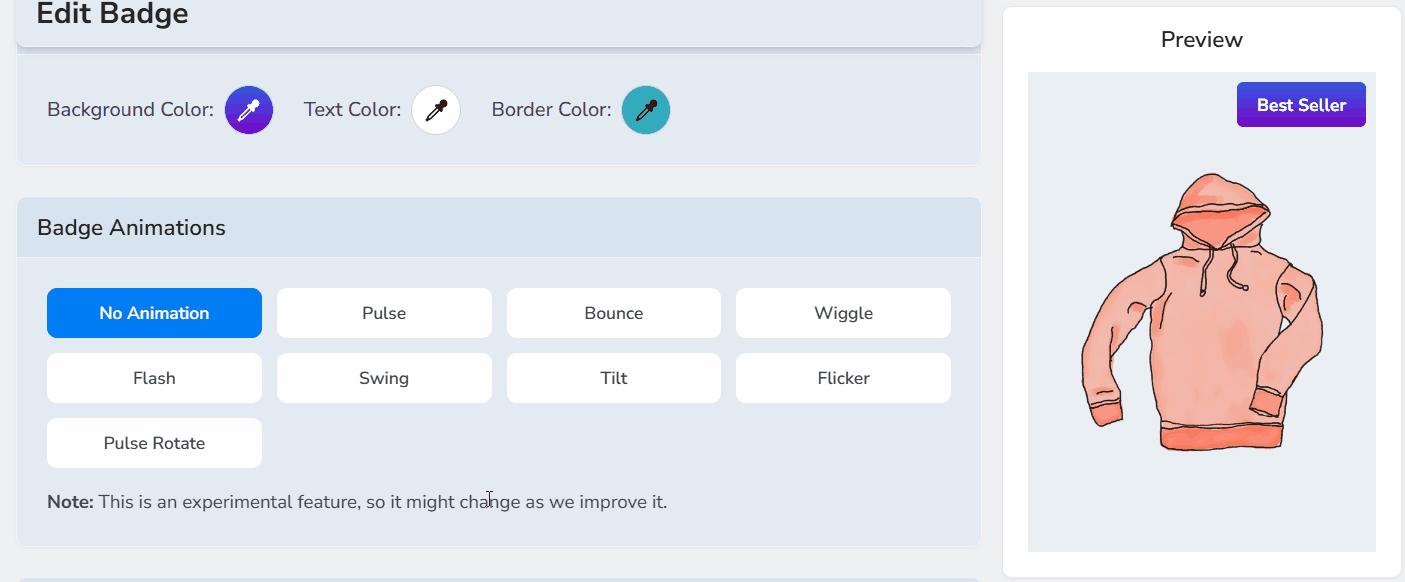Apply the Bounce animation
This screenshot has width=1405, height=582.
[613, 313]
